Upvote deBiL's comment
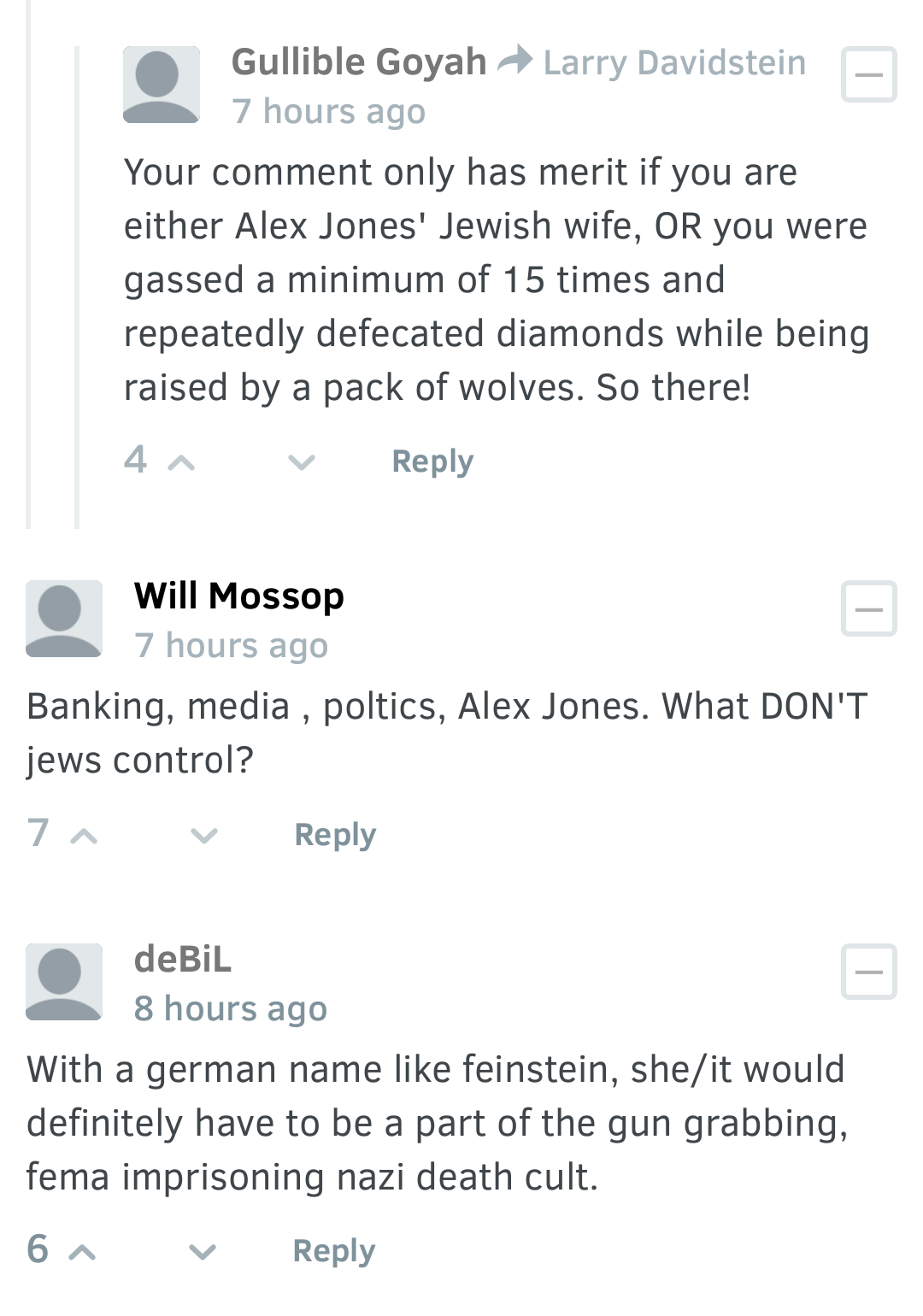Image resolution: width=923 pixels, height=1316 pixels. tap(82, 1252)
